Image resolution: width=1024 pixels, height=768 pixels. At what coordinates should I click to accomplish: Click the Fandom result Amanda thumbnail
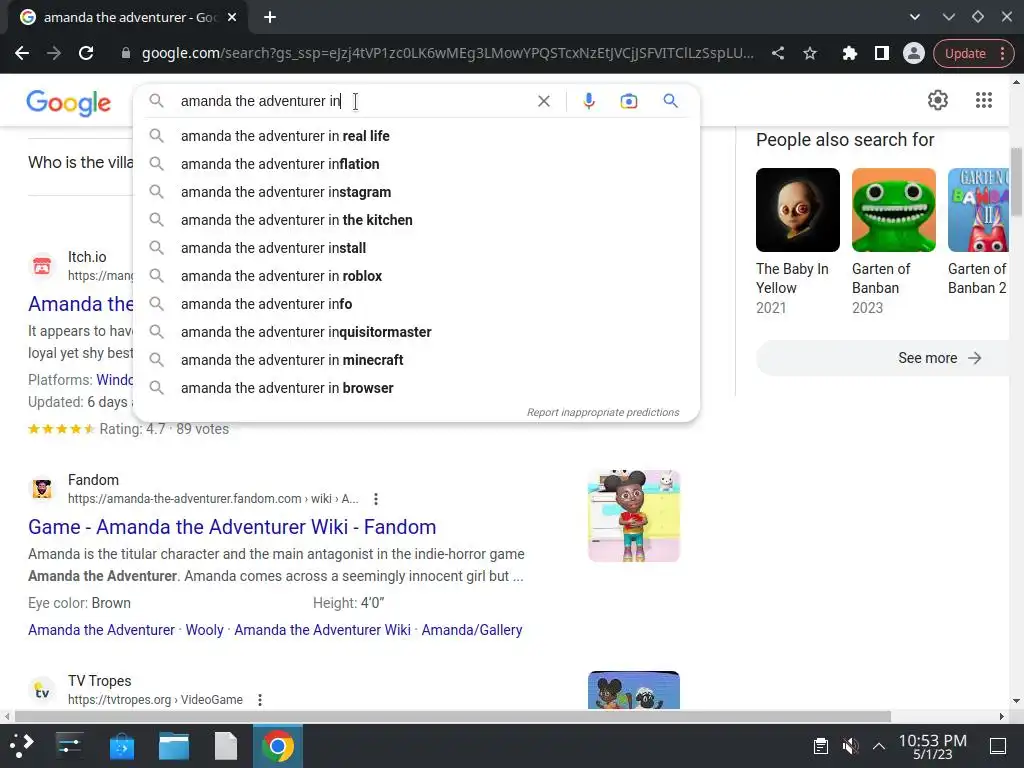[x=633, y=516]
